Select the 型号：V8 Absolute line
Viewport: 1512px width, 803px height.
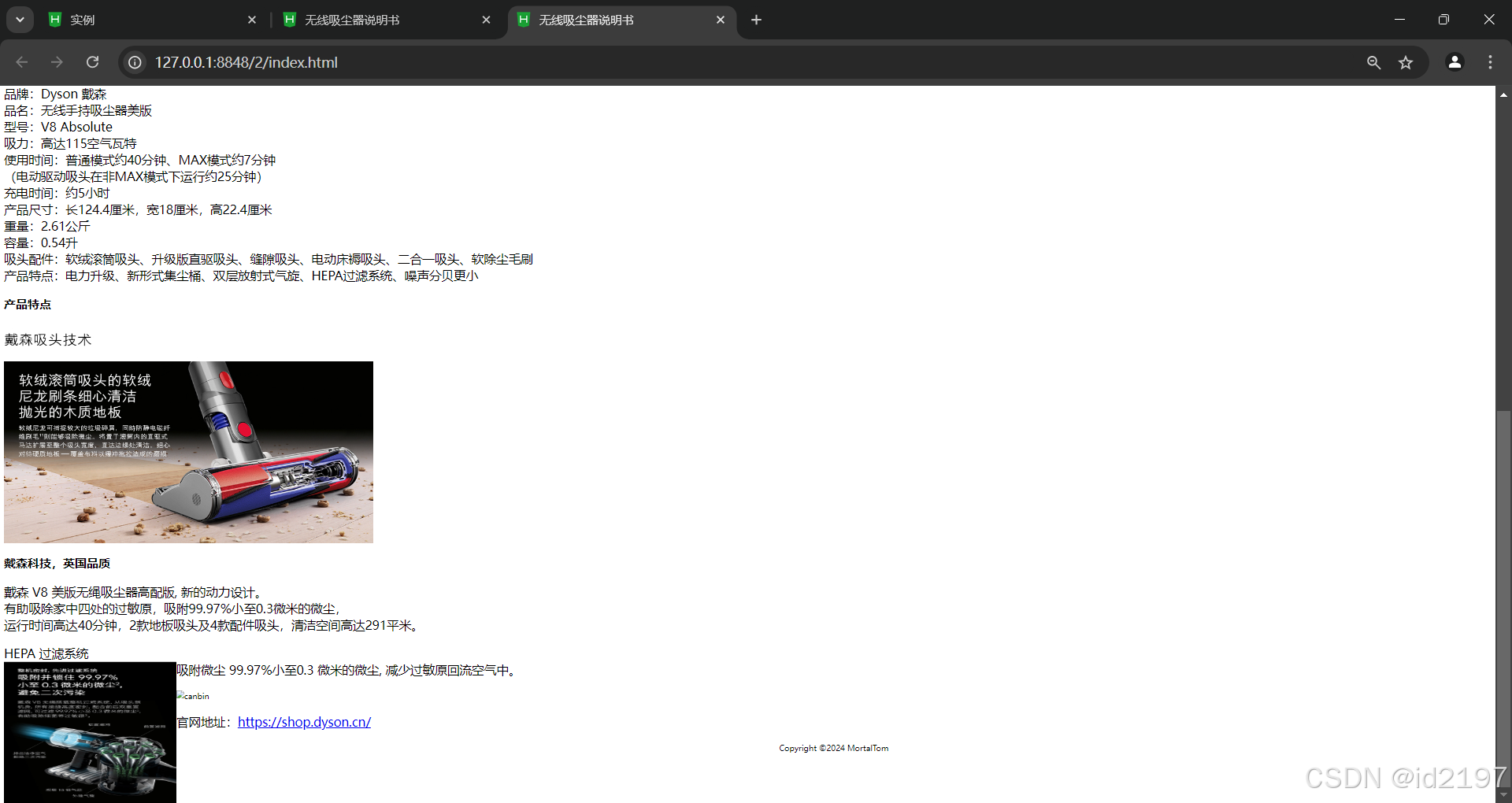click(58, 127)
